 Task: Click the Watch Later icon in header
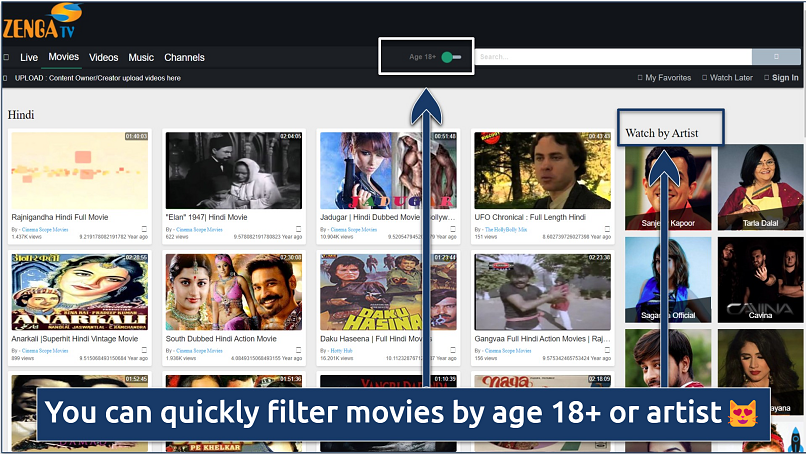703,78
